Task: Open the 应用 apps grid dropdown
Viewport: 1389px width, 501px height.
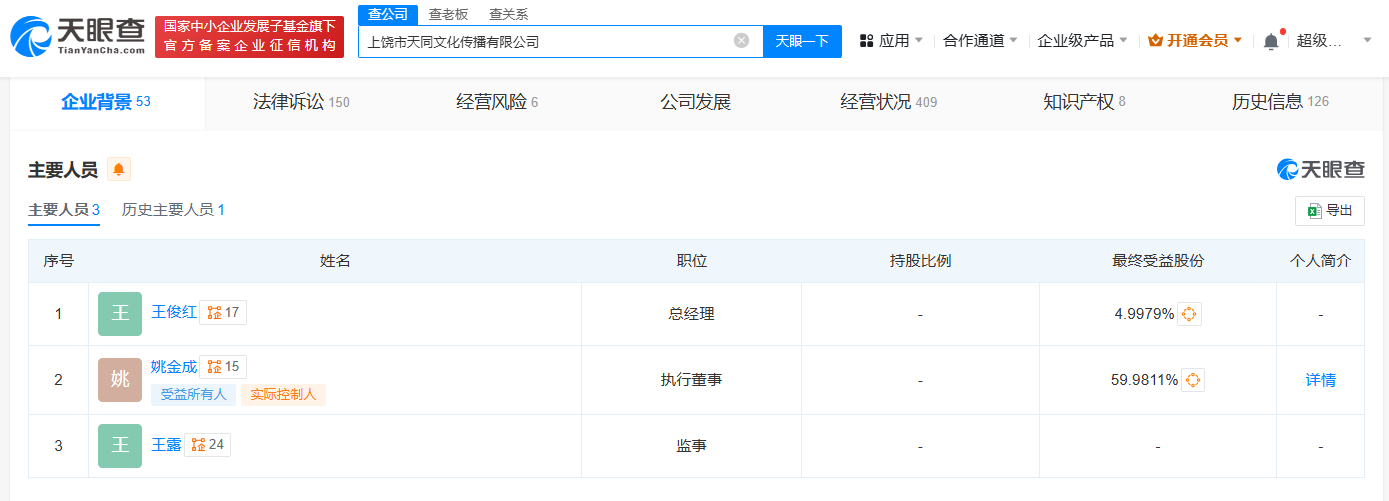Action: click(x=892, y=41)
